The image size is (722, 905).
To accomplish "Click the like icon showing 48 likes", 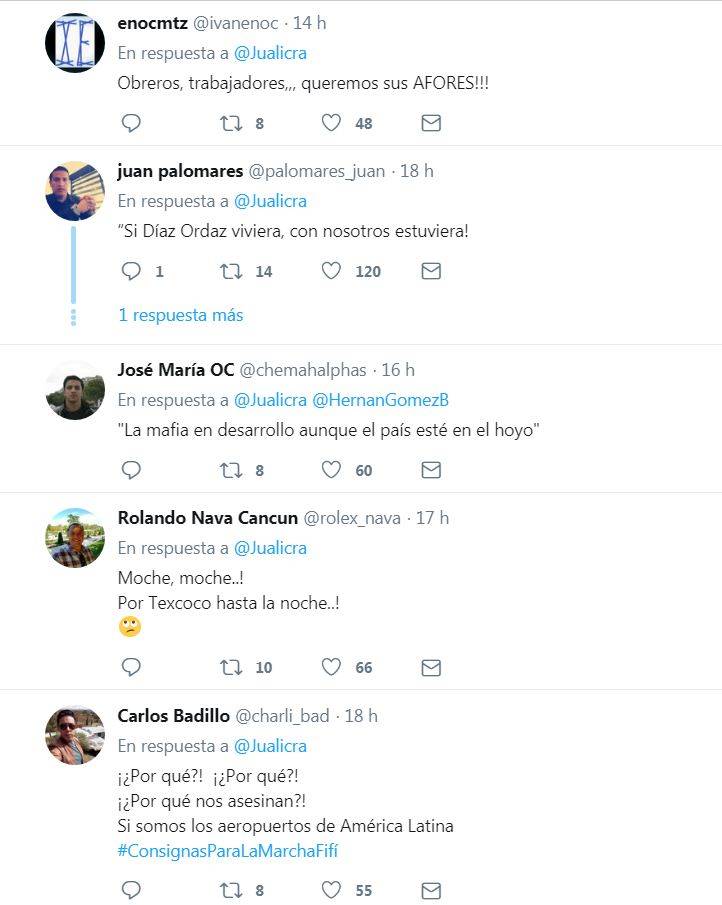I will [x=330, y=123].
